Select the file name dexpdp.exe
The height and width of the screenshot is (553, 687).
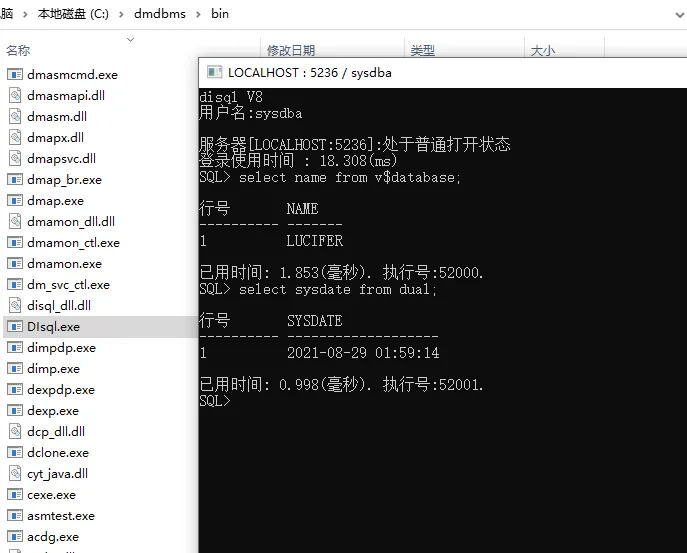coord(61,390)
